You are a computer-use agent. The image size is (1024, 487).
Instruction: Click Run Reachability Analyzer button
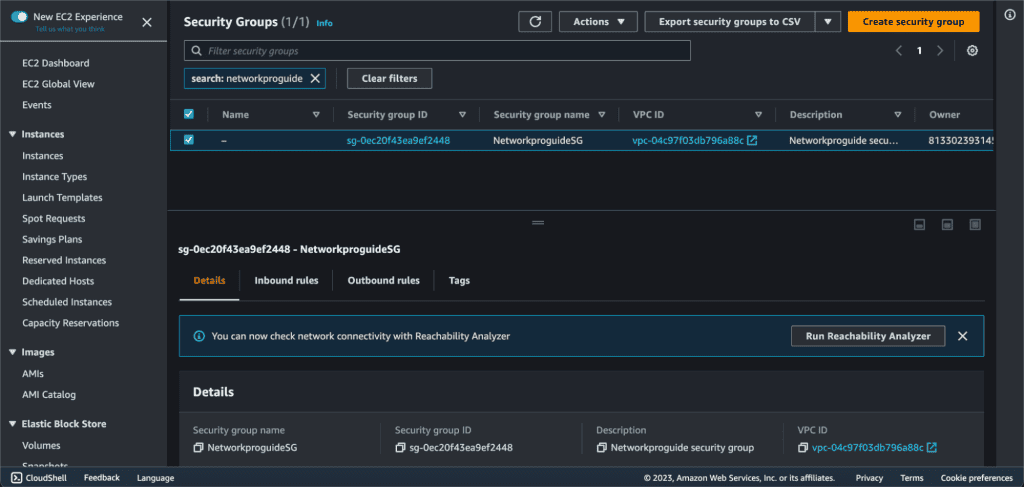click(x=868, y=336)
